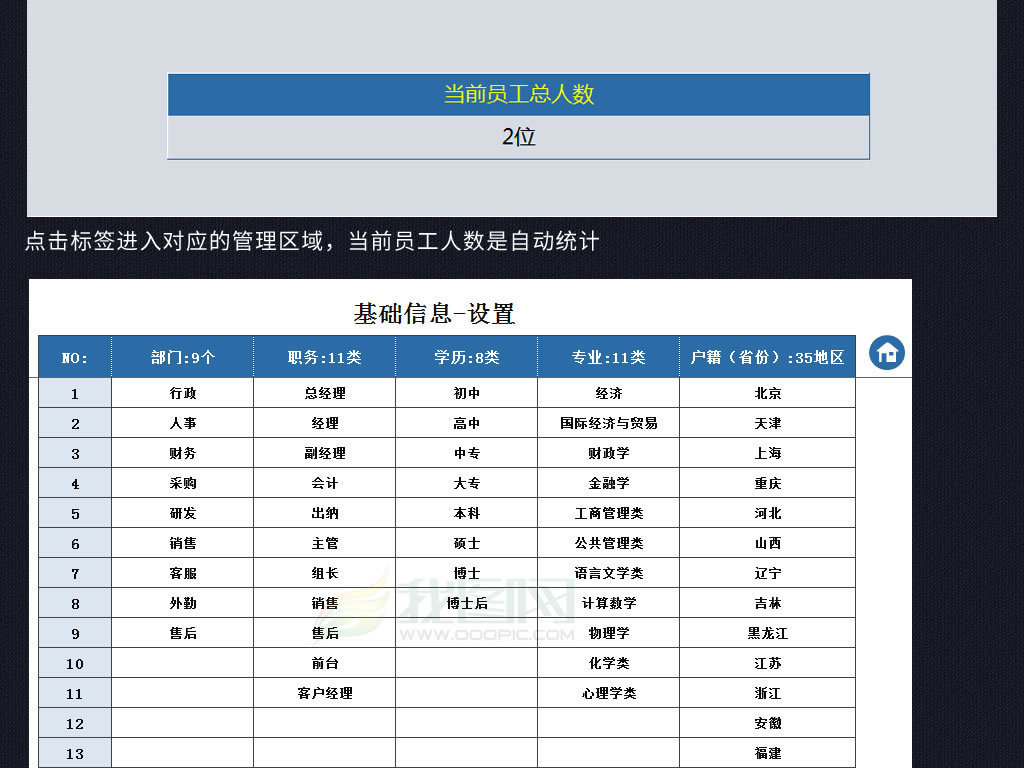Select the 采购 department cell
The width and height of the screenshot is (1024, 768).
(182, 483)
